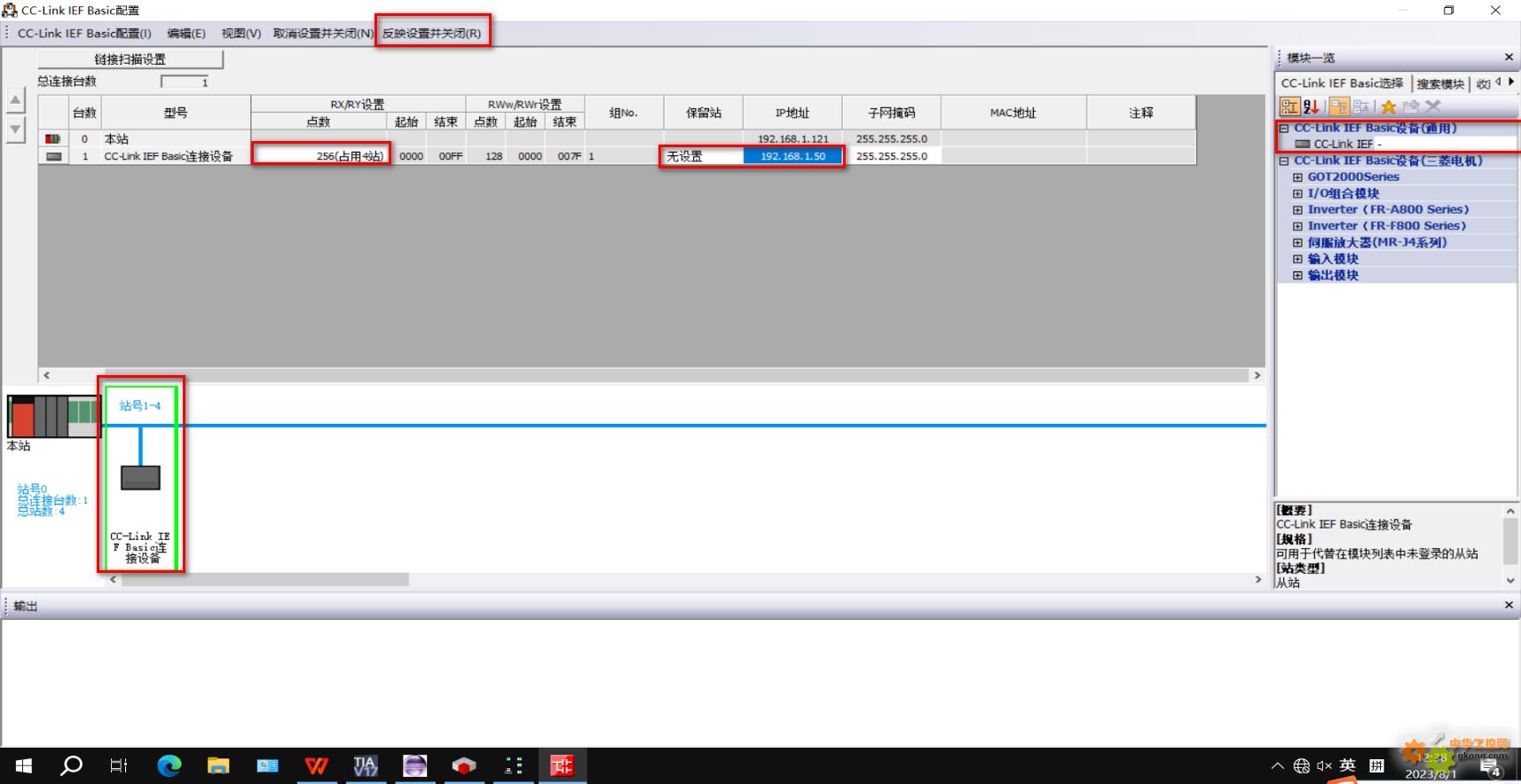Collapse CC-Link IEF Basic设备(三菱电机) group
Image resolution: width=1521 pixels, height=784 pixels.
(x=1284, y=161)
